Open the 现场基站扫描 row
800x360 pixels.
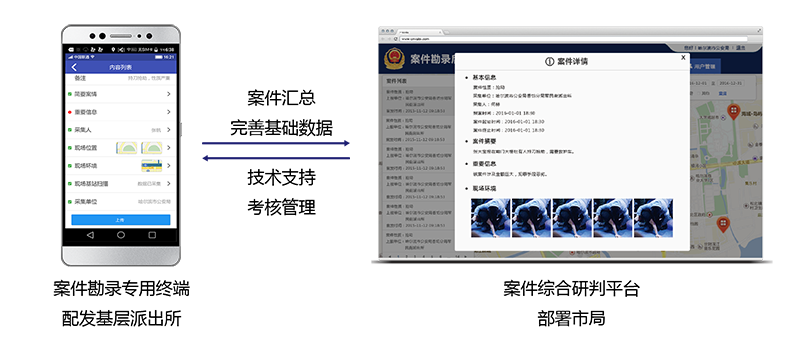tap(121, 184)
